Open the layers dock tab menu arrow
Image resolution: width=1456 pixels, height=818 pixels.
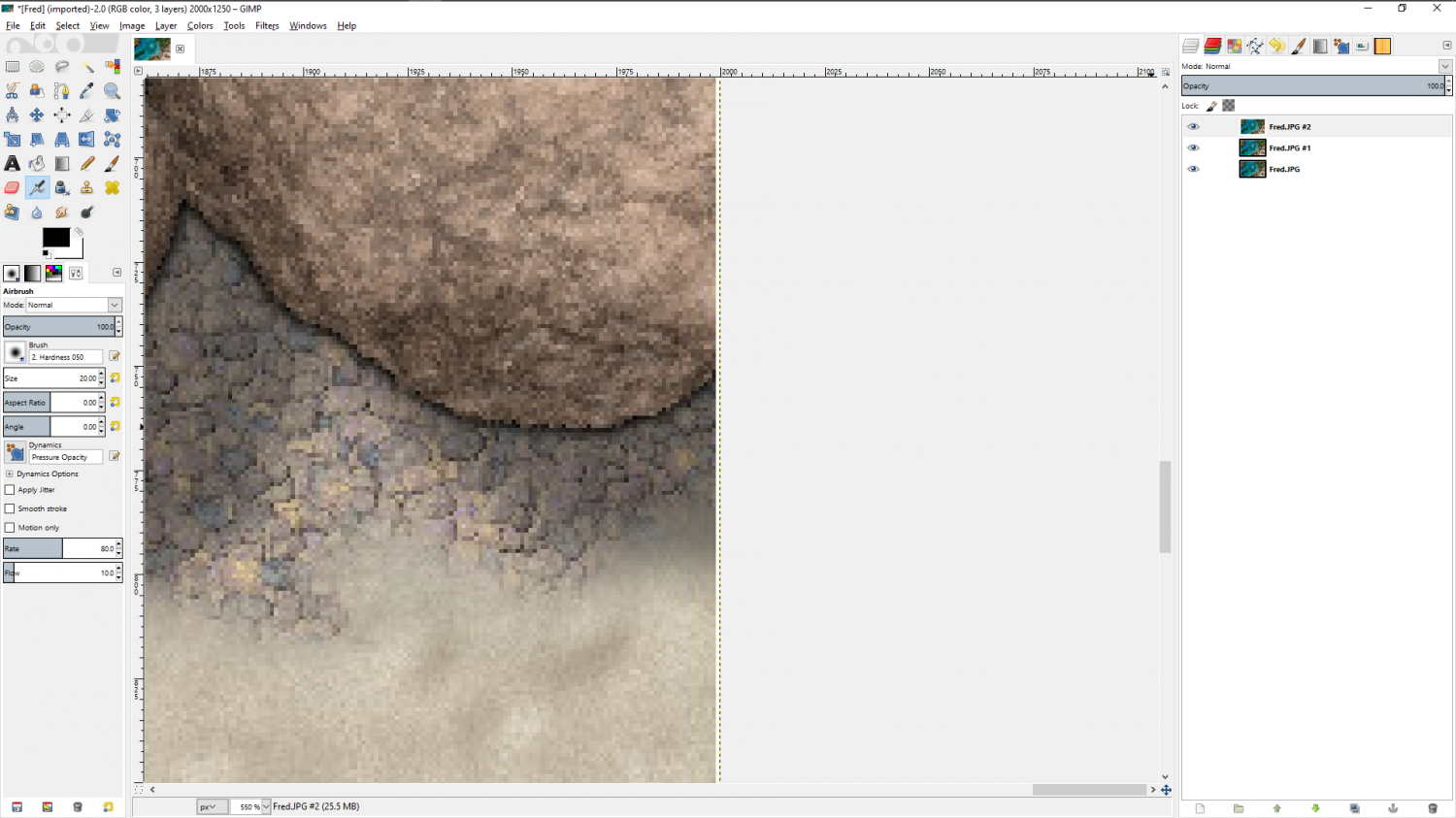point(1447,46)
